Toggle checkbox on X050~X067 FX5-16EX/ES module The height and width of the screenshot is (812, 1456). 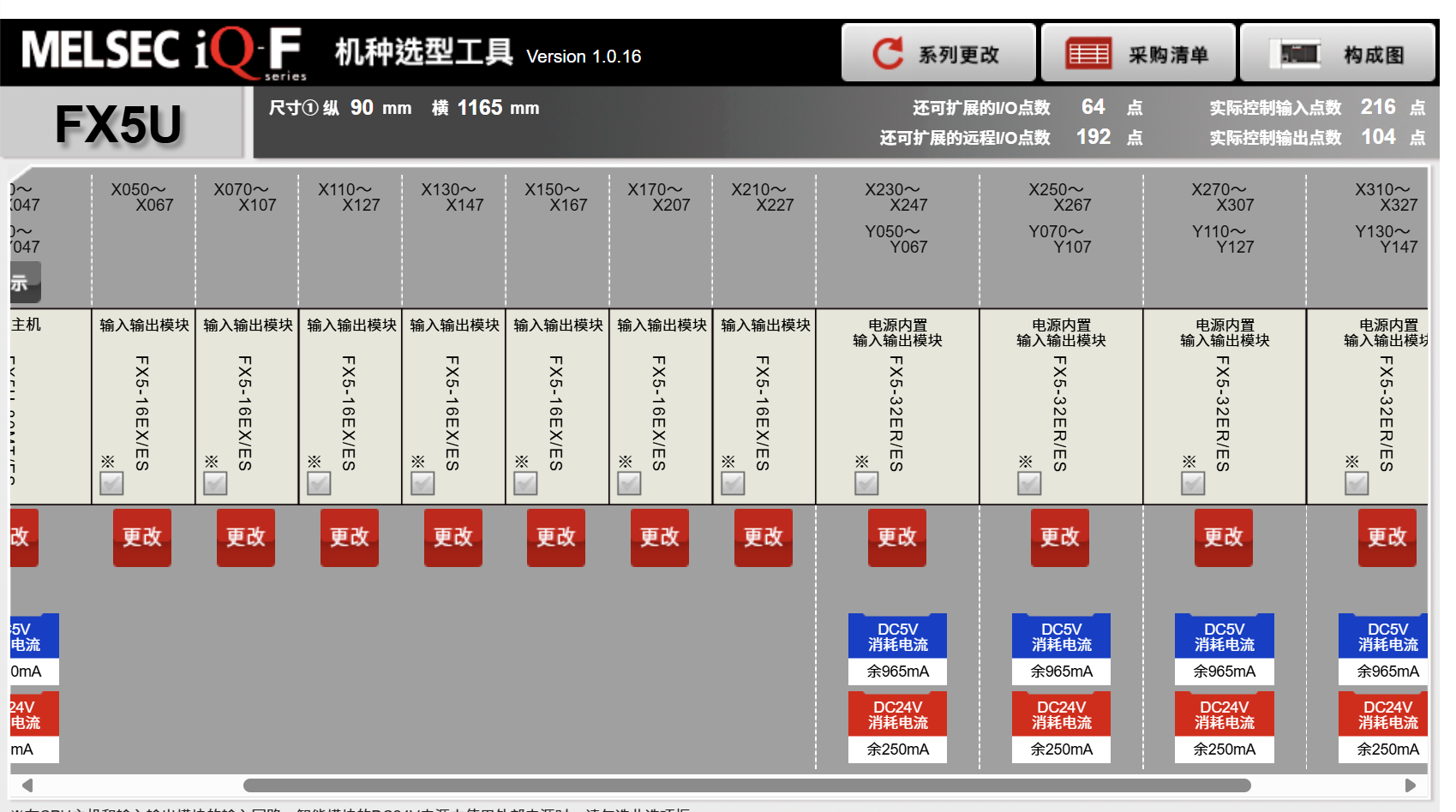click(111, 484)
